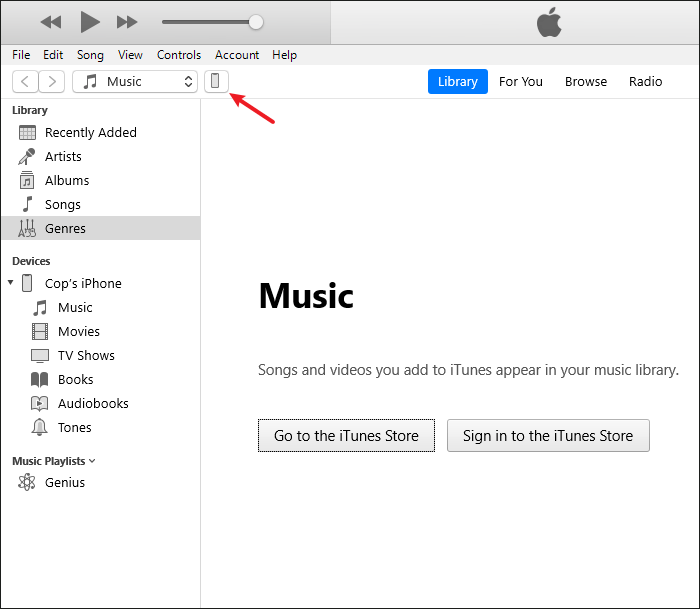Viewport: 700px width, 609px height.
Task: Open the Account menu
Action: (237, 55)
